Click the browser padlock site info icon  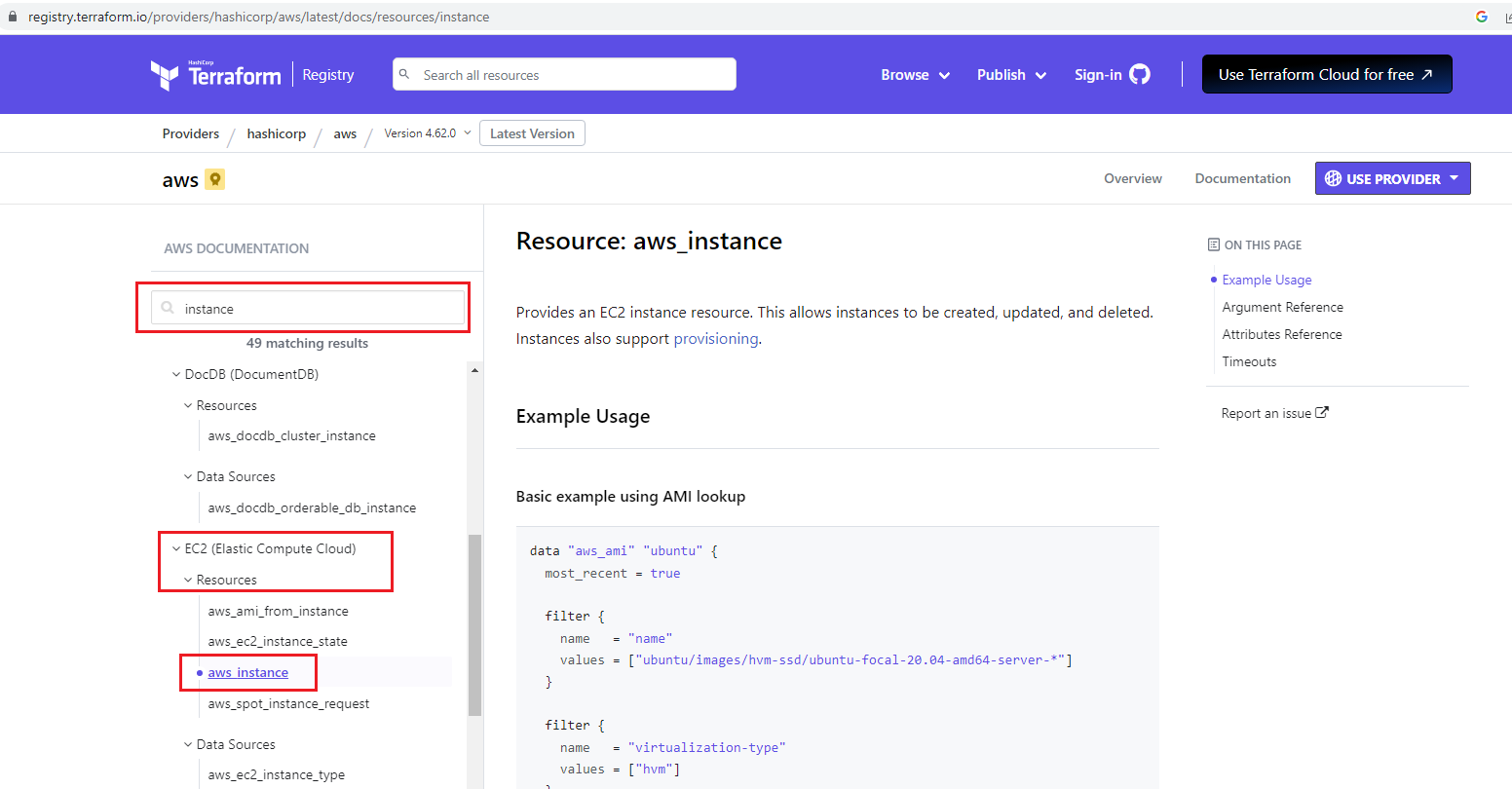13,17
